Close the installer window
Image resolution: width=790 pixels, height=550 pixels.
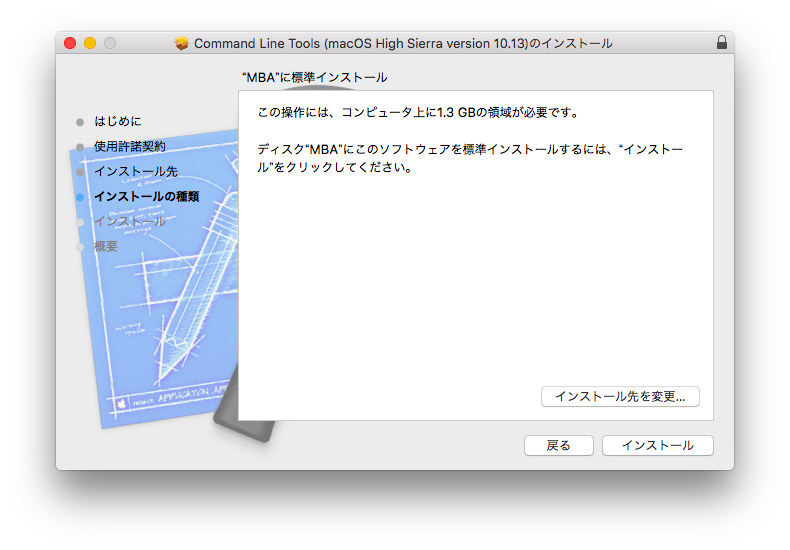click(x=70, y=43)
